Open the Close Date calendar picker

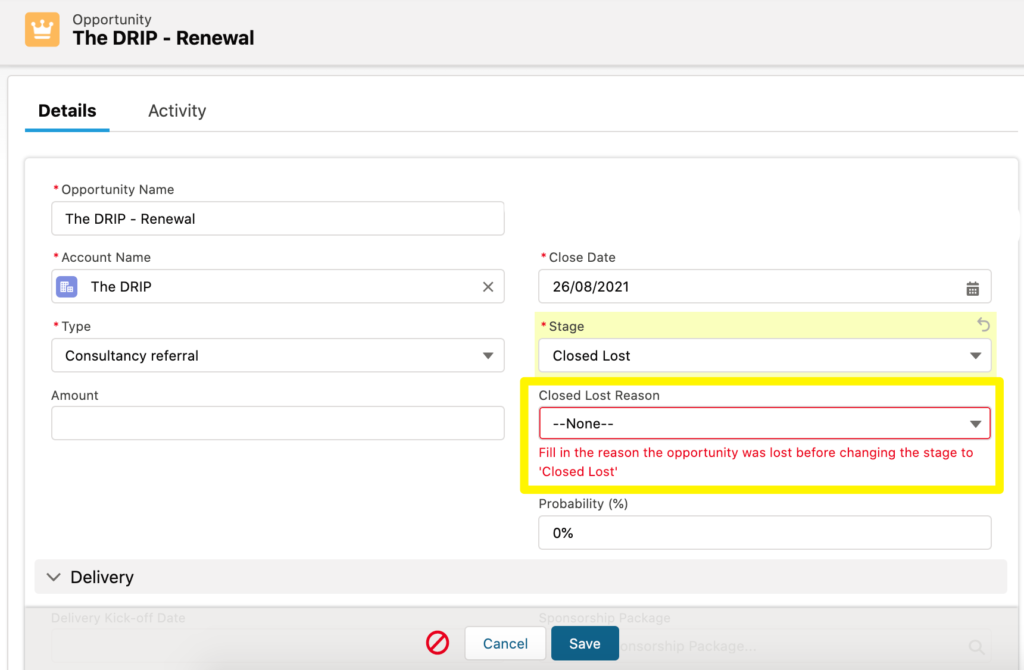click(972, 288)
